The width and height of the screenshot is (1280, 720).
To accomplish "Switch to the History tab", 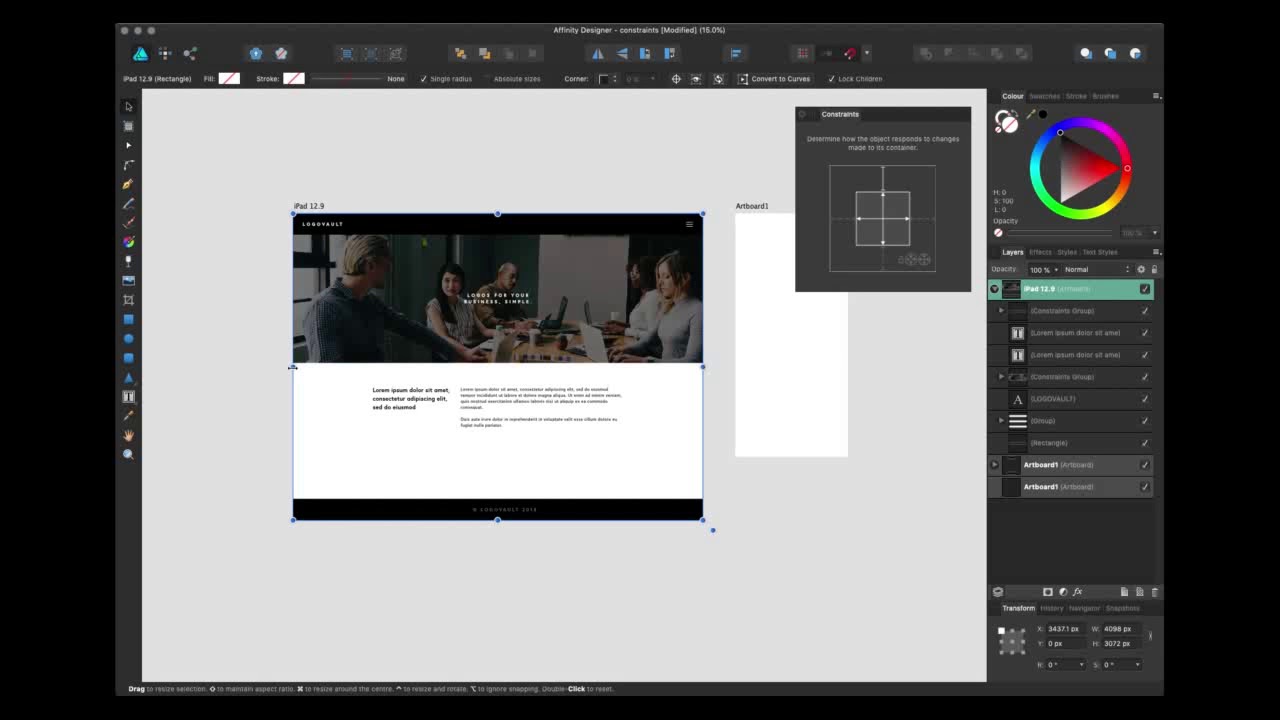I will pos(1051,608).
